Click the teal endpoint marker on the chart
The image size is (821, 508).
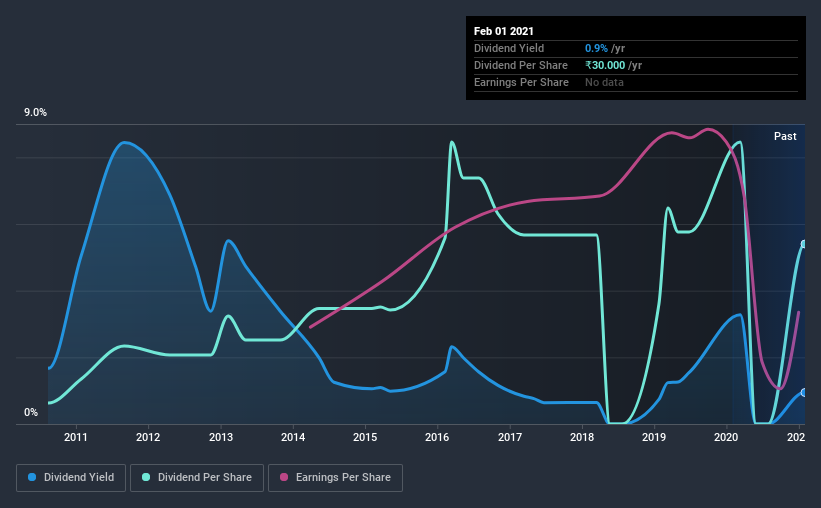803,244
